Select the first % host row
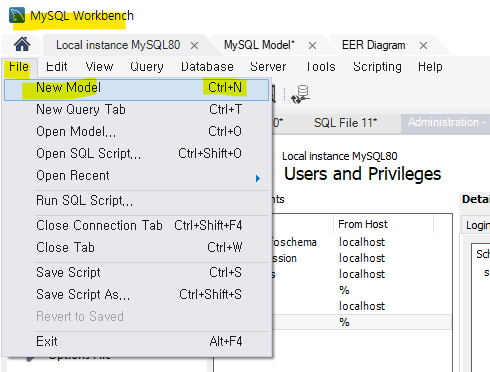This screenshot has width=490, height=372. (x=344, y=290)
